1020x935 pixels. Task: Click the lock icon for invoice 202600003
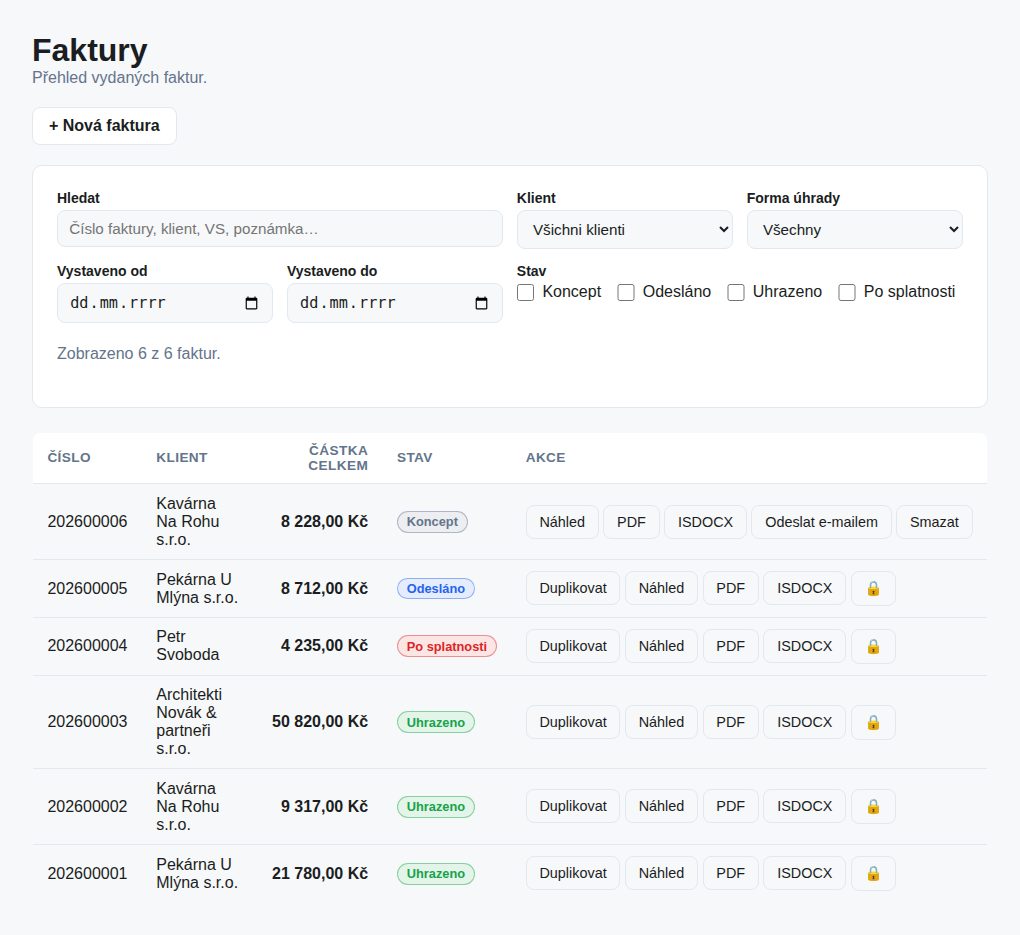click(x=873, y=722)
